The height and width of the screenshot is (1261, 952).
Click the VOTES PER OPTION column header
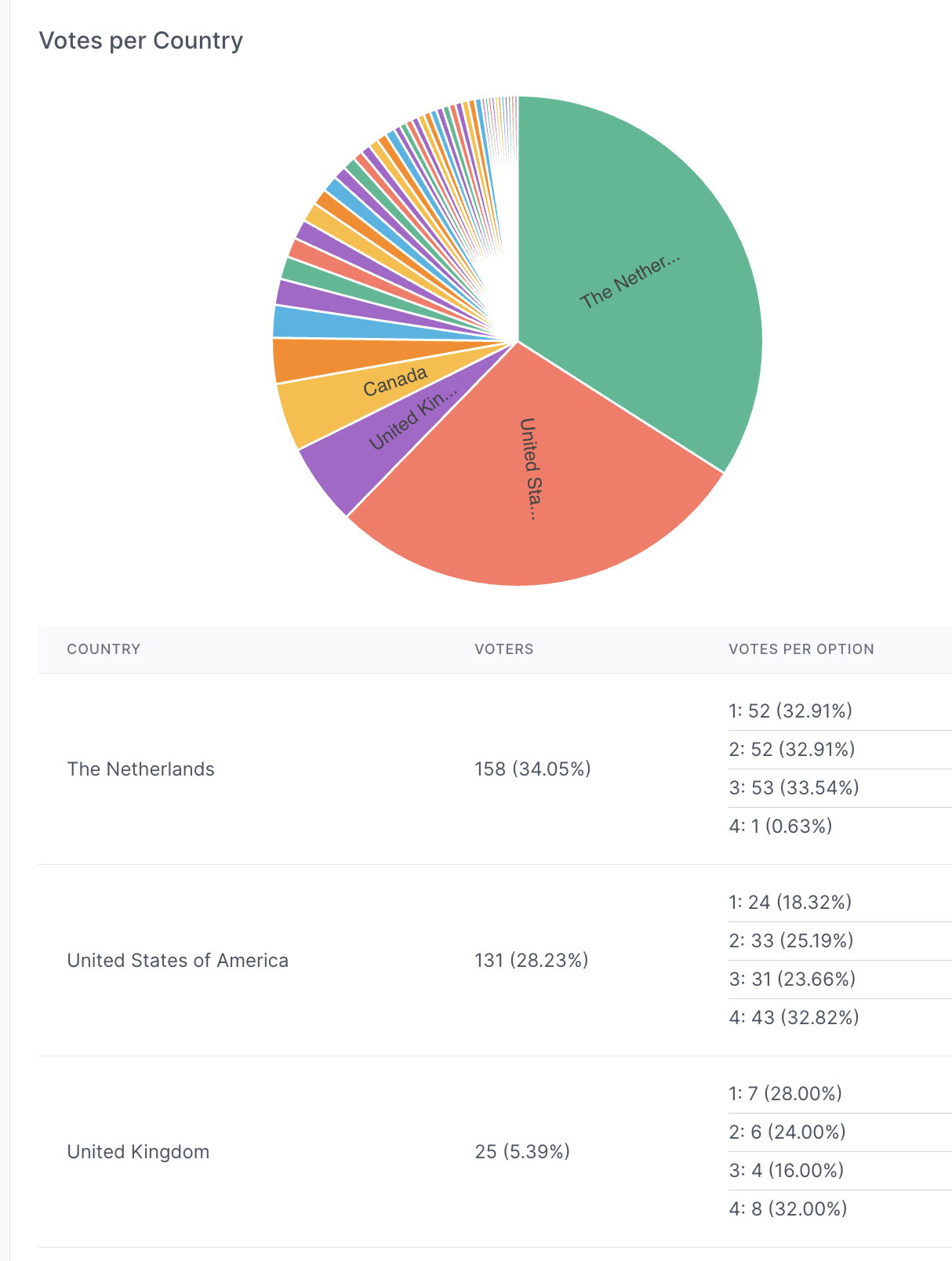(x=801, y=649)
